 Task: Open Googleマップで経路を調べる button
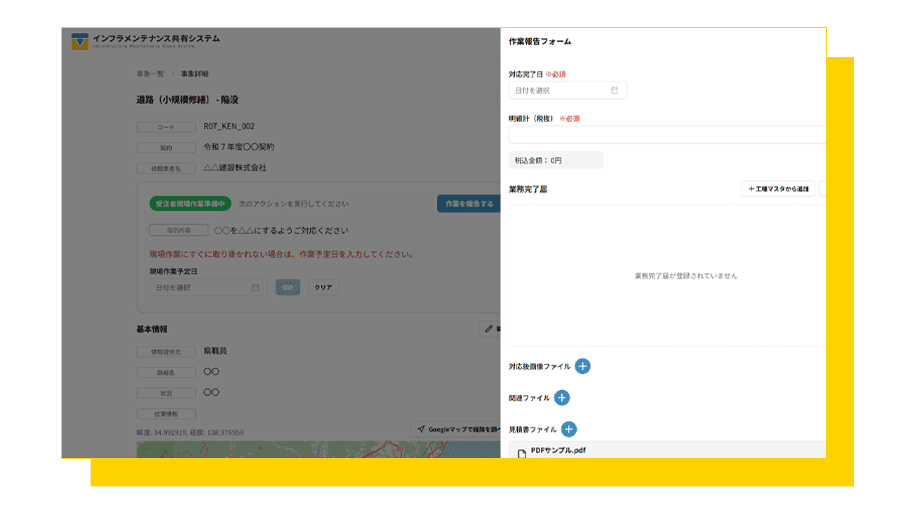click(456, 429)
